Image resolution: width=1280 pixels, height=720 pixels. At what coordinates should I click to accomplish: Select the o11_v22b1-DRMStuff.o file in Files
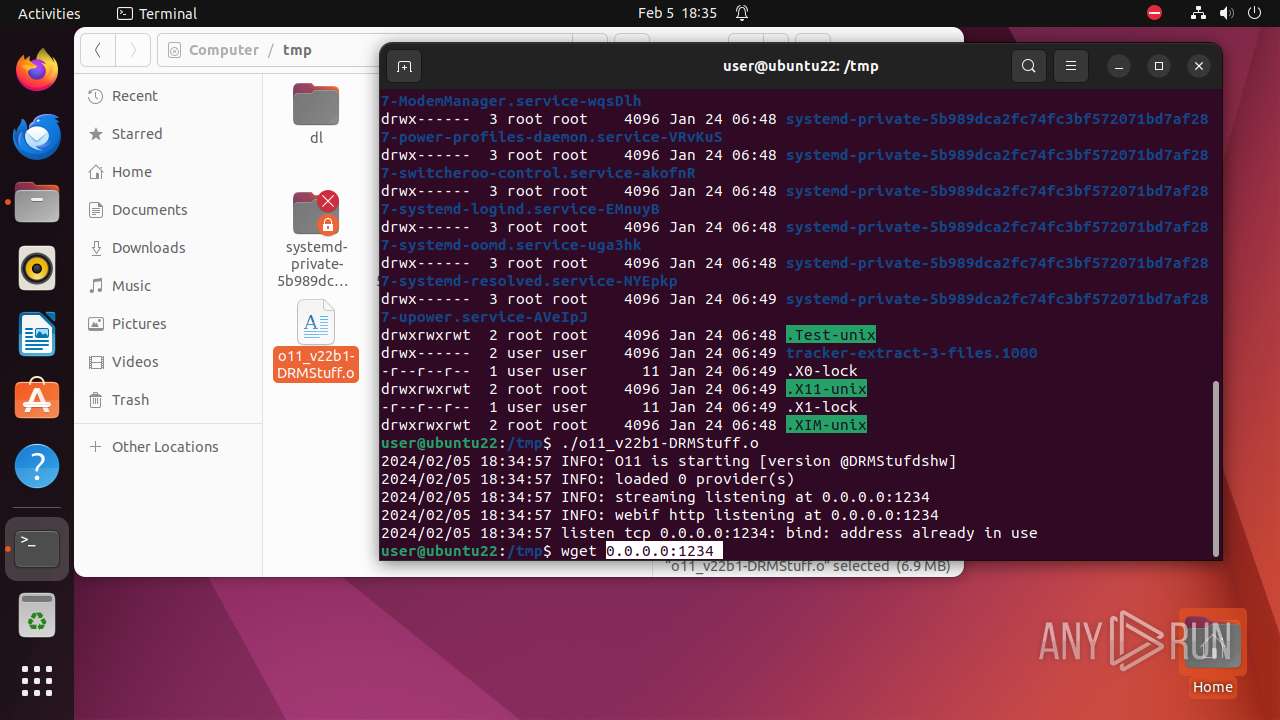[x=316, y=341]
